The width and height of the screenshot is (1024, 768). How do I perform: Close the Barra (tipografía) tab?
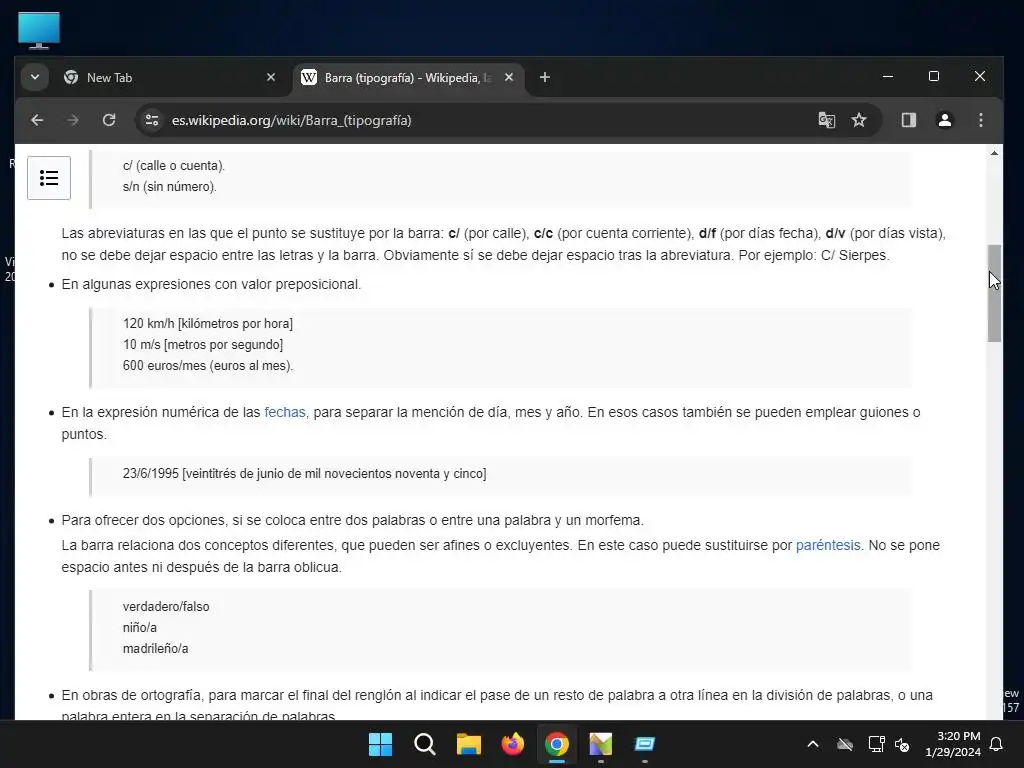pyautogui.click(x=509, y=78)
